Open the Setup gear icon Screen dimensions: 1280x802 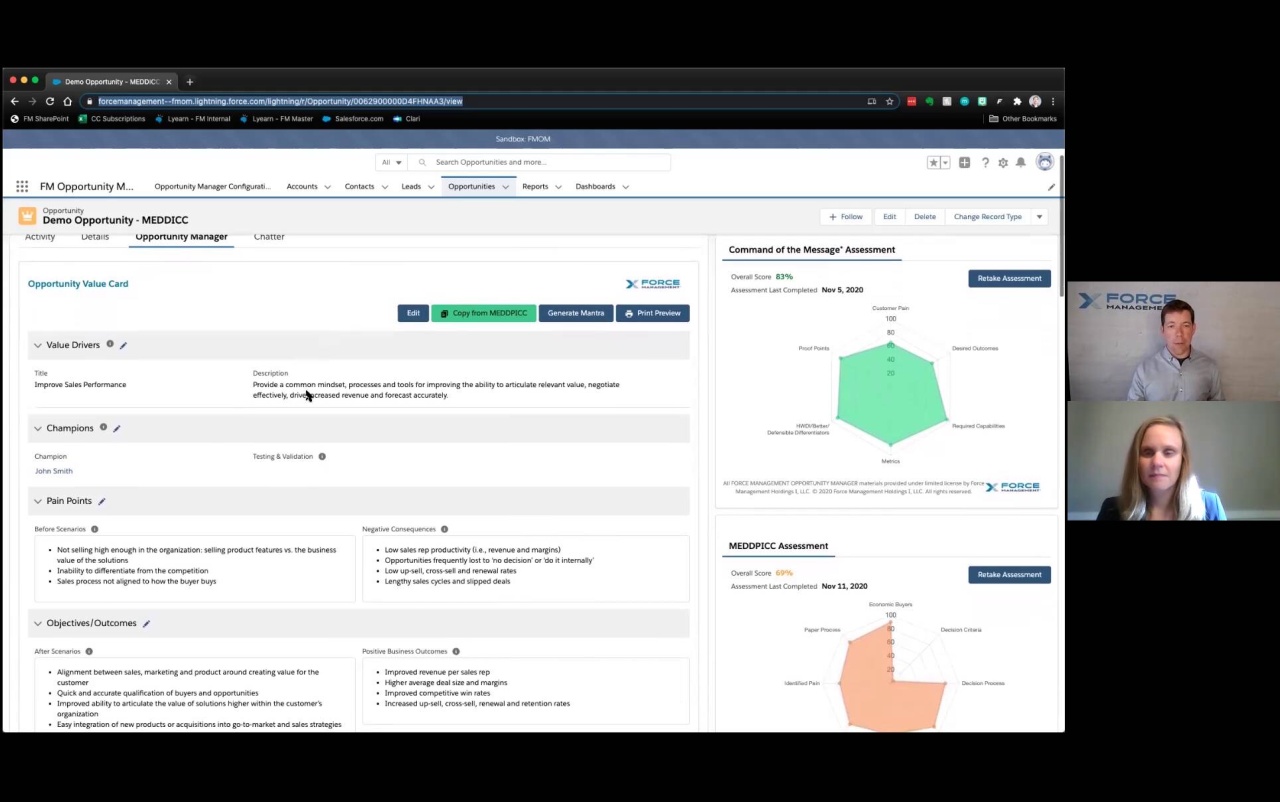[1003, 162]
